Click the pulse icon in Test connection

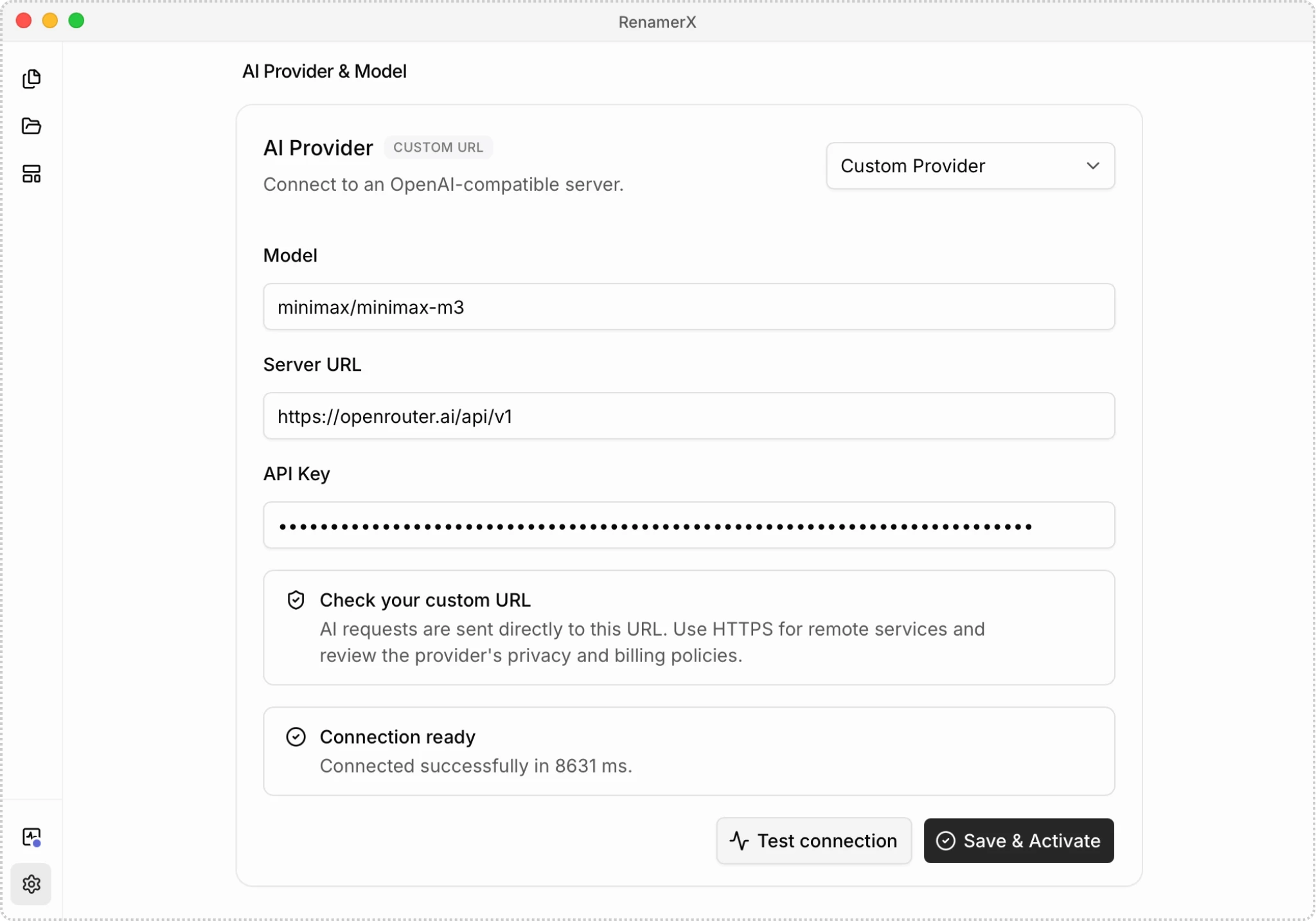740,841
